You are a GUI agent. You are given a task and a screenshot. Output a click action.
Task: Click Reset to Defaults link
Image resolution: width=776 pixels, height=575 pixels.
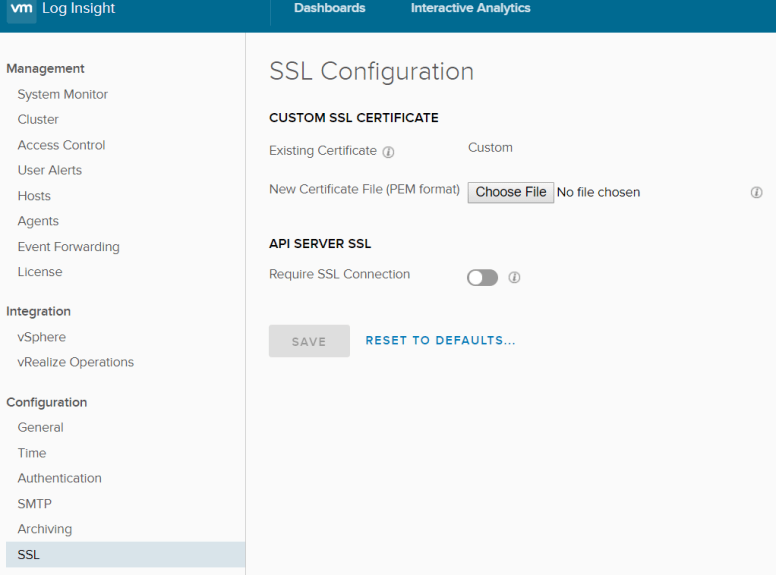pos(440,341)
